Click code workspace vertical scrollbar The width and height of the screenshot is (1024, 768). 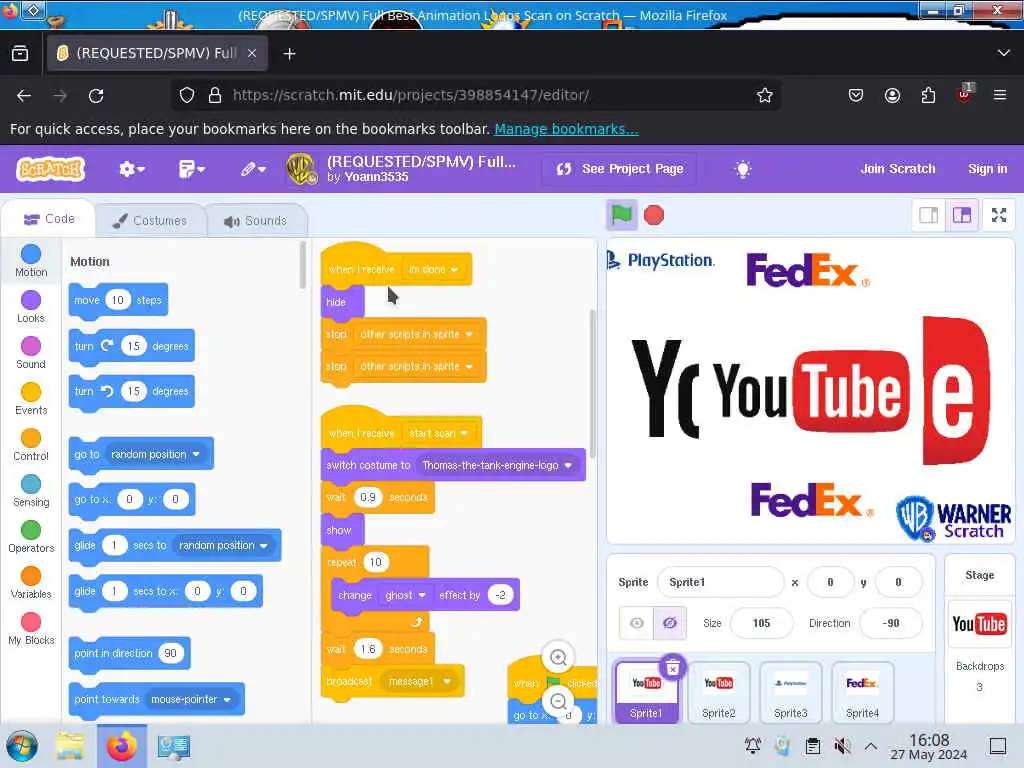click(592, 383)
